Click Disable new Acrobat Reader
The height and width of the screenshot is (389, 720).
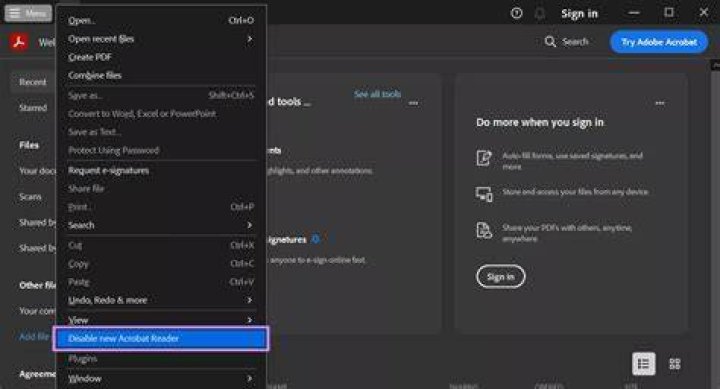point(160,338)
